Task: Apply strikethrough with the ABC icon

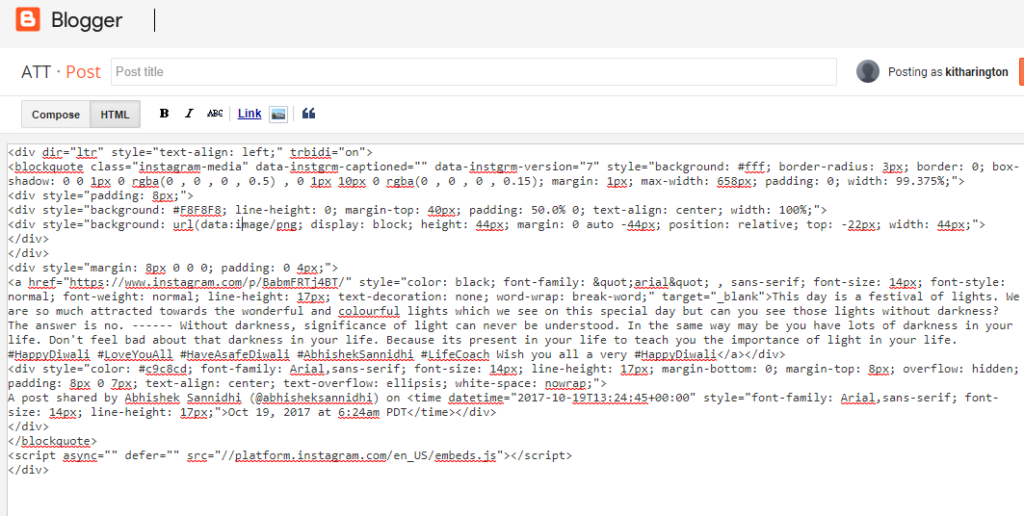Action: 215,114
